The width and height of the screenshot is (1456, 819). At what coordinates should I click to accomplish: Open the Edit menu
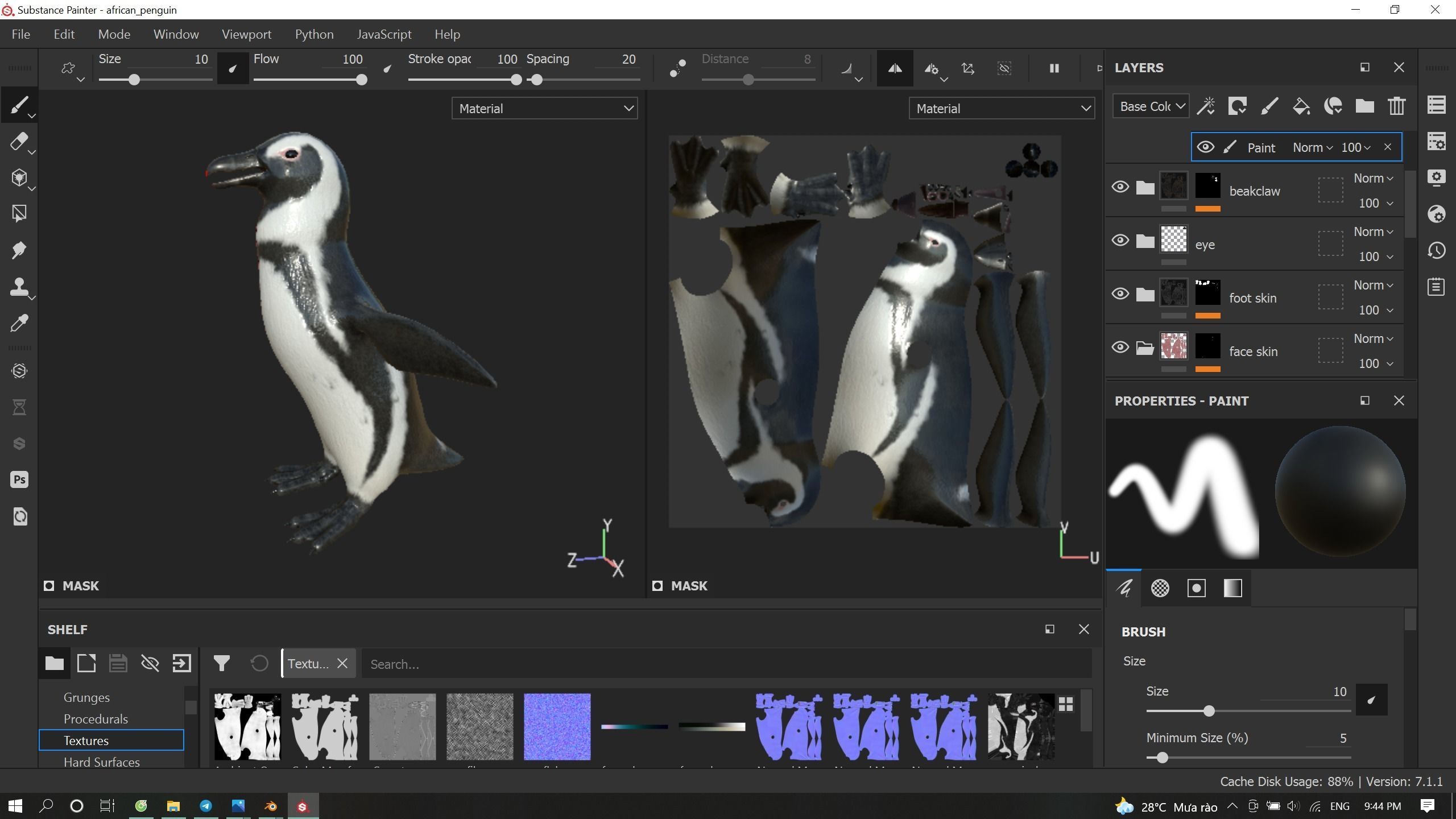(64, 34)
